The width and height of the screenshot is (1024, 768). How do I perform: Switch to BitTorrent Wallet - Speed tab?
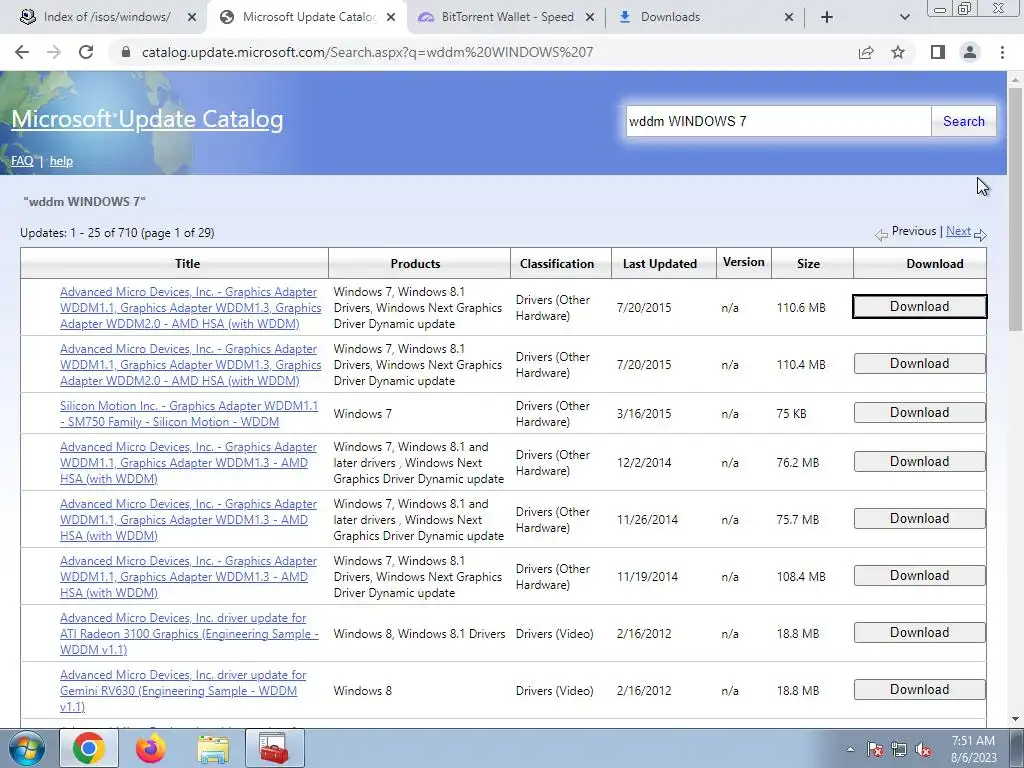tap(506, 17)
